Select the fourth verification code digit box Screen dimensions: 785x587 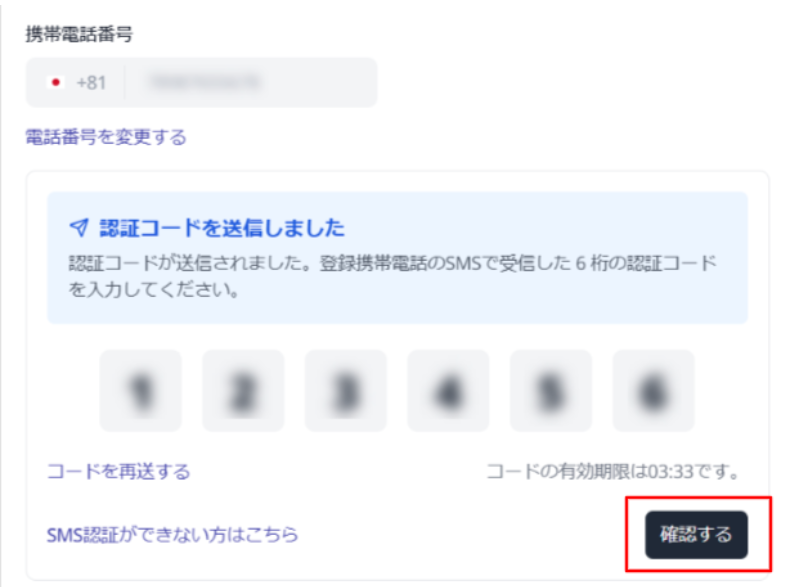pyautogui.click(x=449, y=391)
